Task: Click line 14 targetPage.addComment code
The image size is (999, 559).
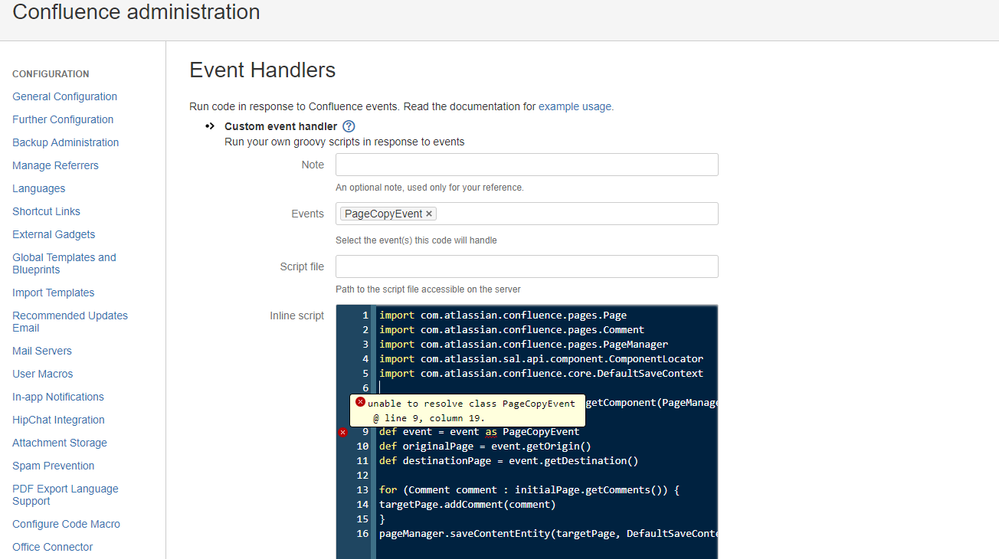Action: [x=467, y=505]
